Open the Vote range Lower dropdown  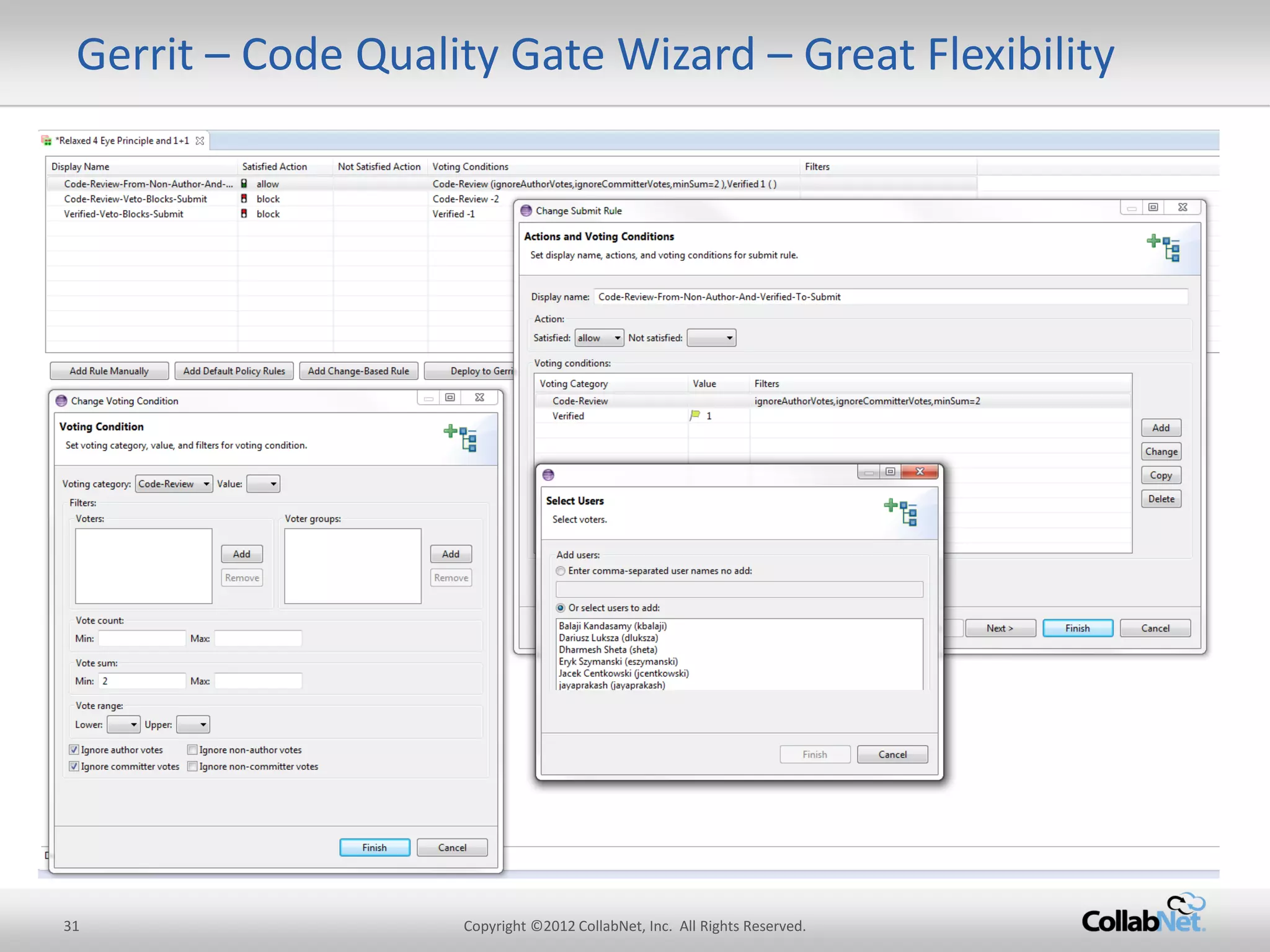123,724
